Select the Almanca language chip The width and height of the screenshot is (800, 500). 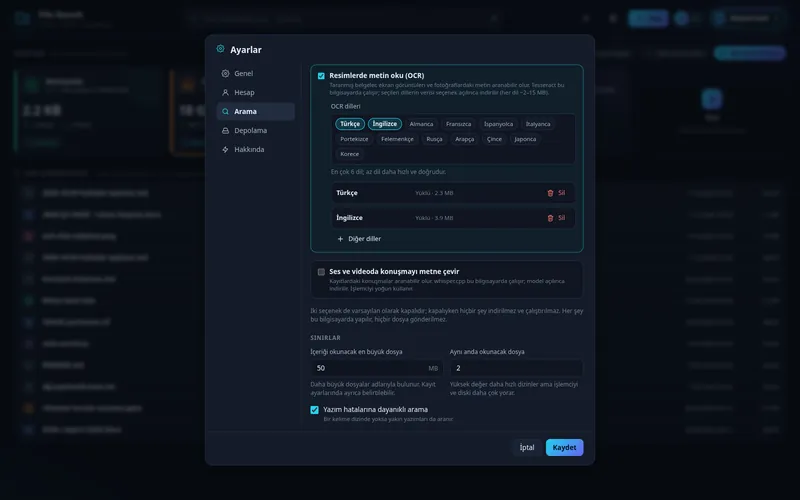click(x=421, y=124)
